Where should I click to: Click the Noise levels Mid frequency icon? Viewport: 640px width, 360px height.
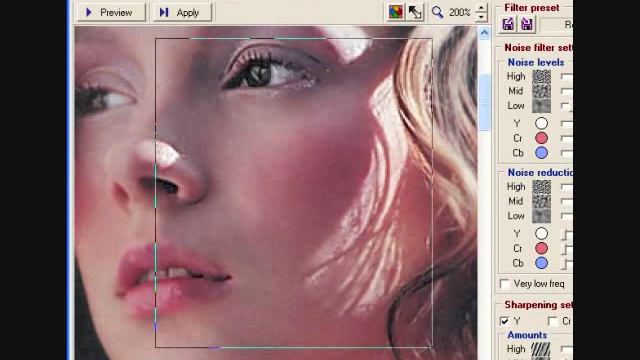[x=541, y=91]
